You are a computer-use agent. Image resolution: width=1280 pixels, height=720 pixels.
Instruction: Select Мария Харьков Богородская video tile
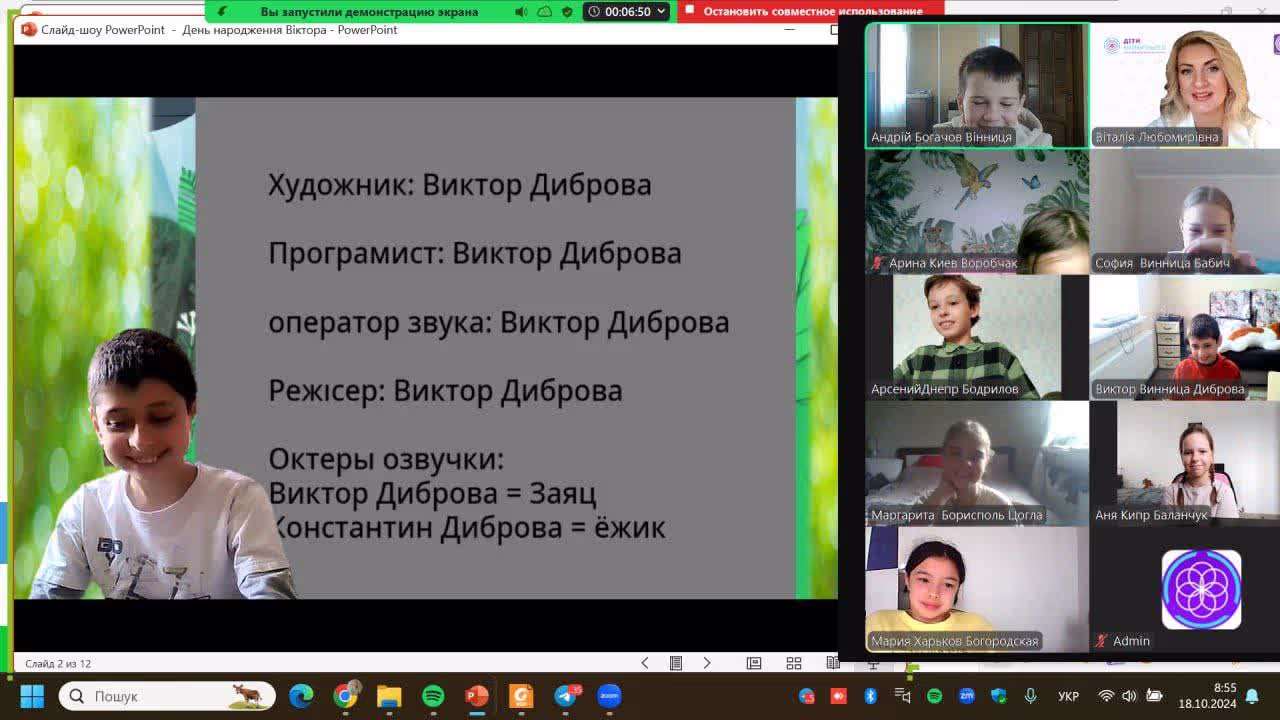(x=977, y=590)
